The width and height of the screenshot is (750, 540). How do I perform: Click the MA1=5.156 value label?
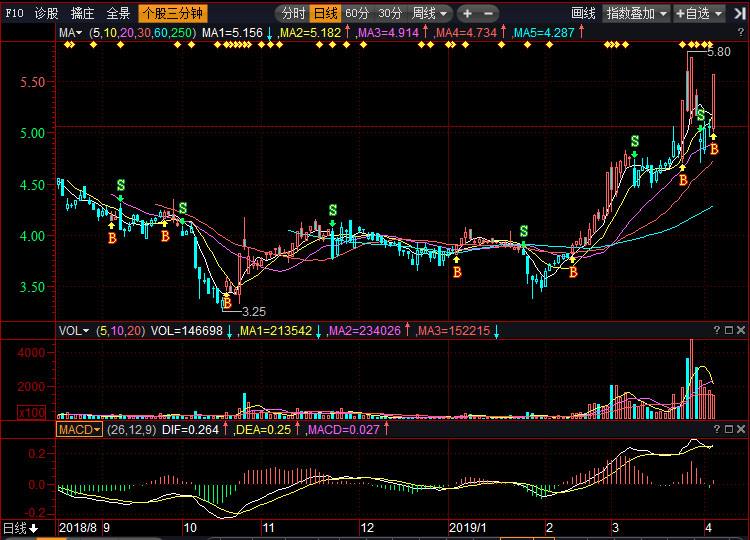(x=232, y=33)
